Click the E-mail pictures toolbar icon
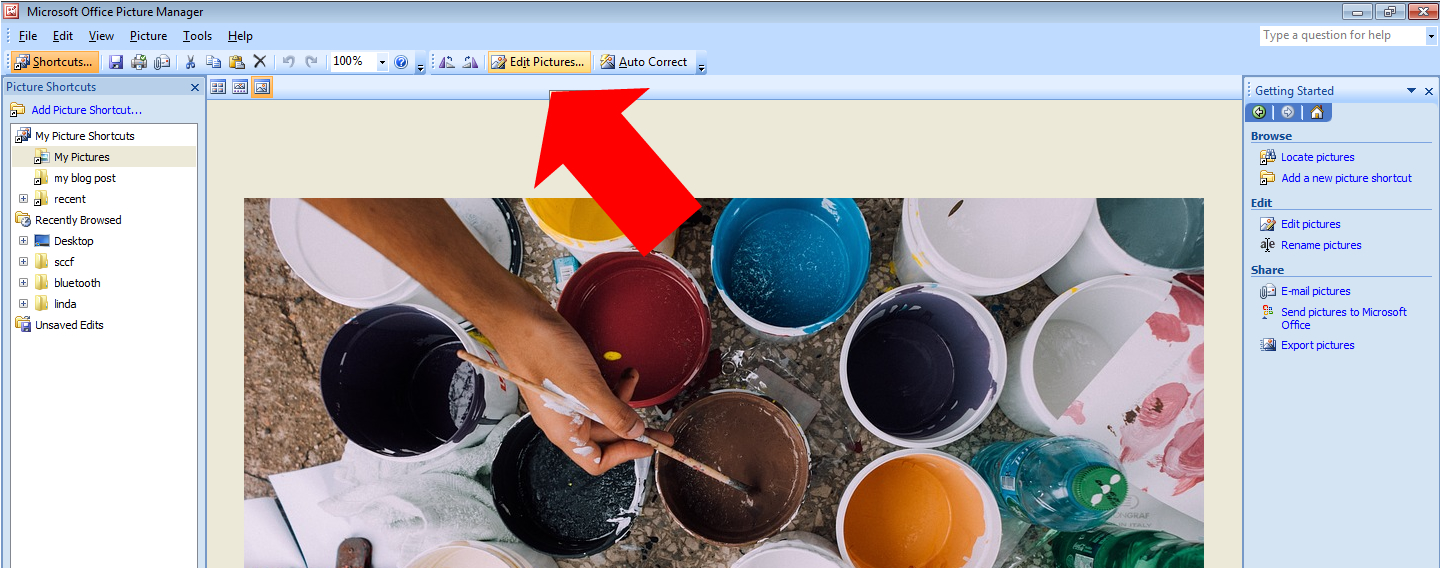The width and height of the screenshot is (1440, 568). point(162,62)
